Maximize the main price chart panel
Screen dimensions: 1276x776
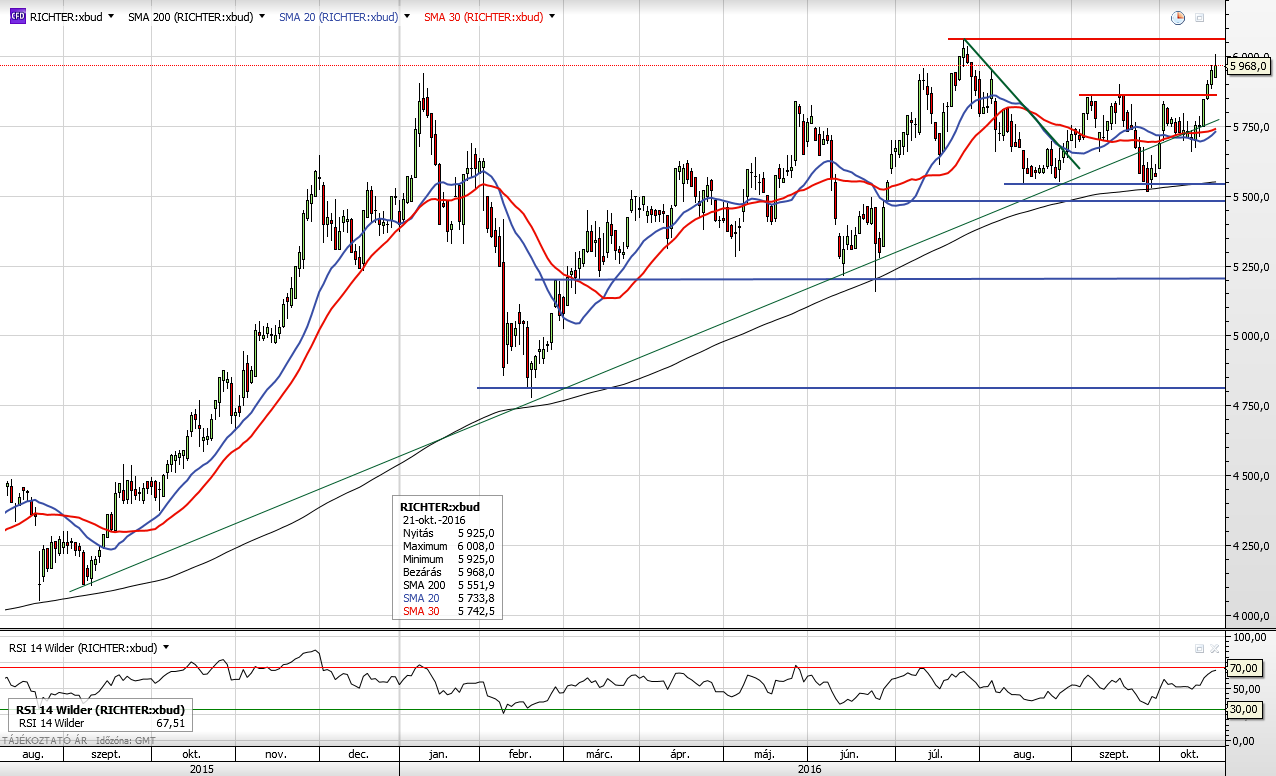point(1200,18)
